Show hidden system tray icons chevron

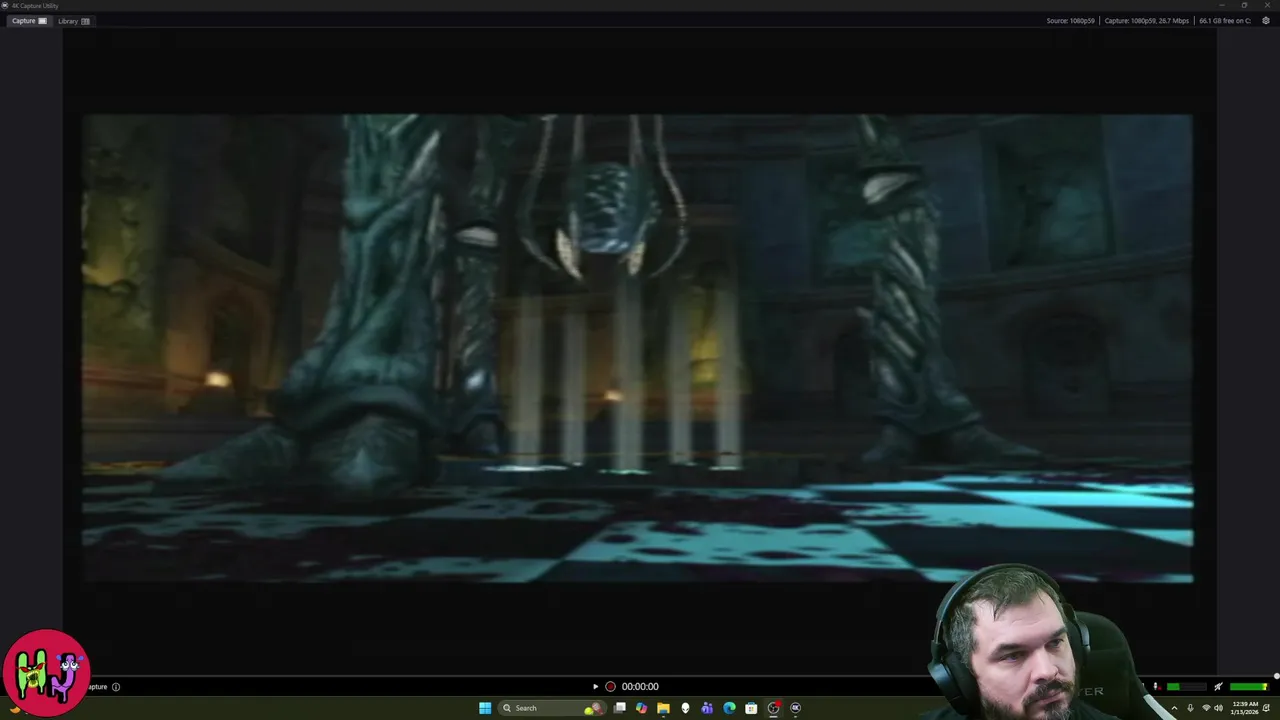[x=1174, y=708]
